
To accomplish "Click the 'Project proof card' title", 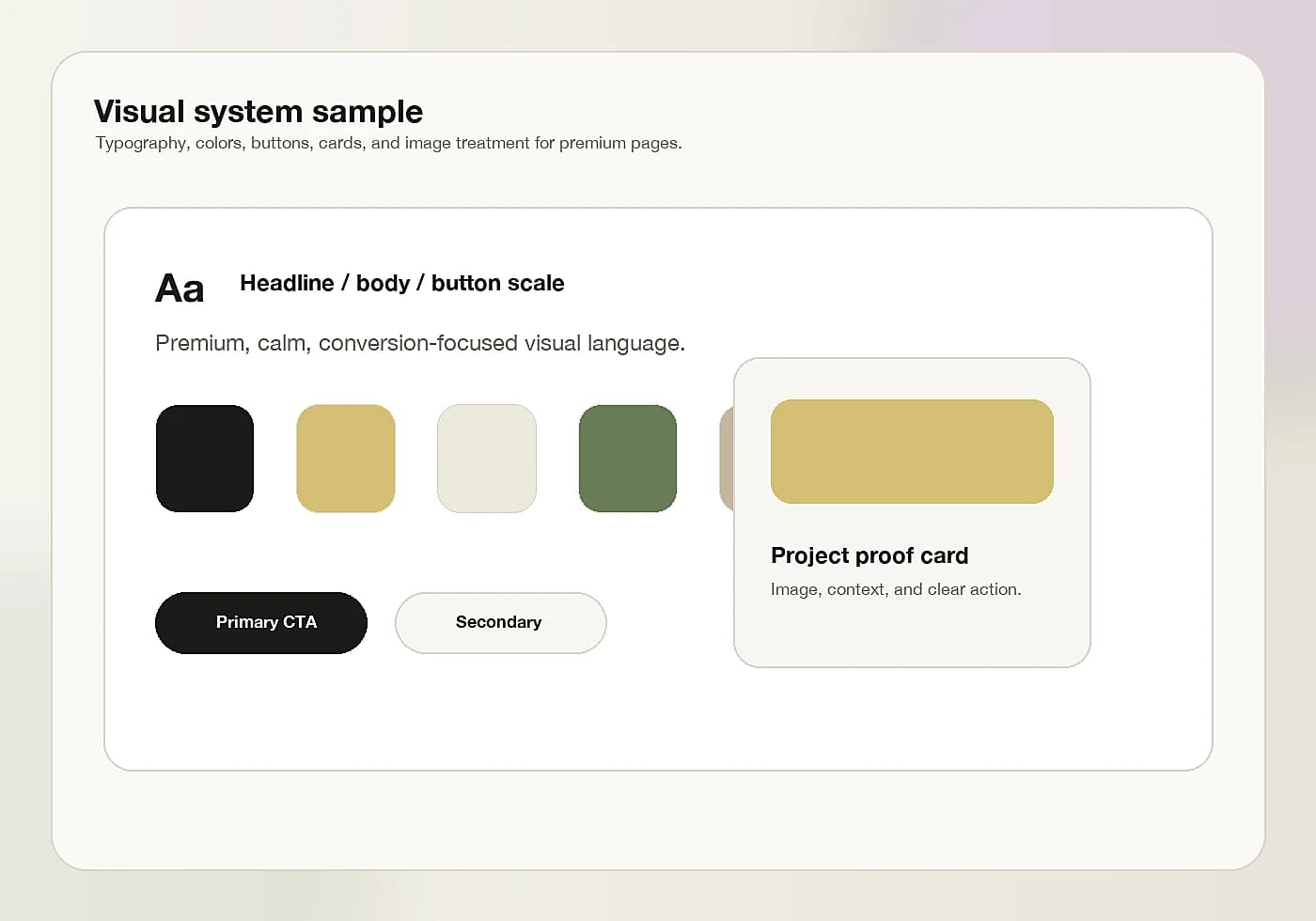I will point(869,555).
